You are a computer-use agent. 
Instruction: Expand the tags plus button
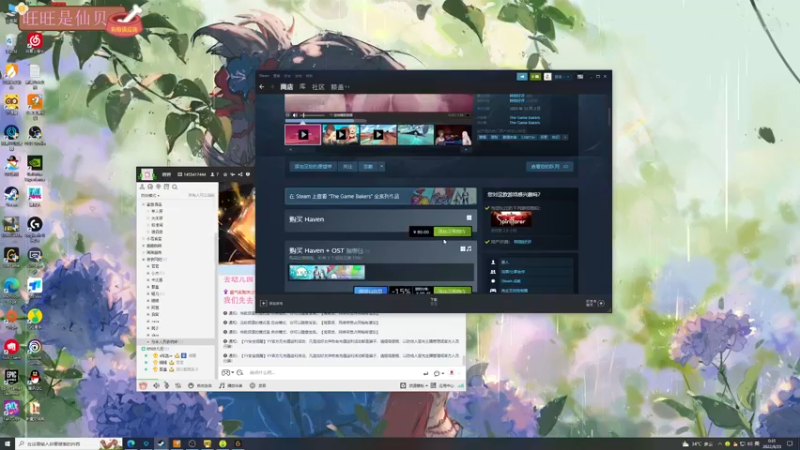(565, 137)
